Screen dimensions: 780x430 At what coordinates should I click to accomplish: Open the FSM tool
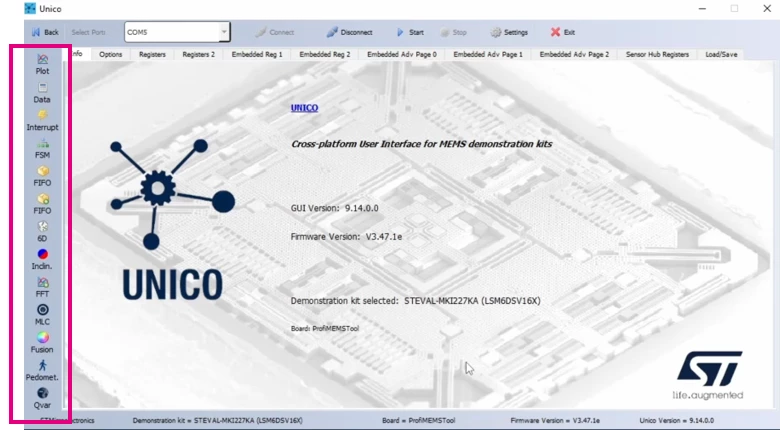(x=42, y=149)
